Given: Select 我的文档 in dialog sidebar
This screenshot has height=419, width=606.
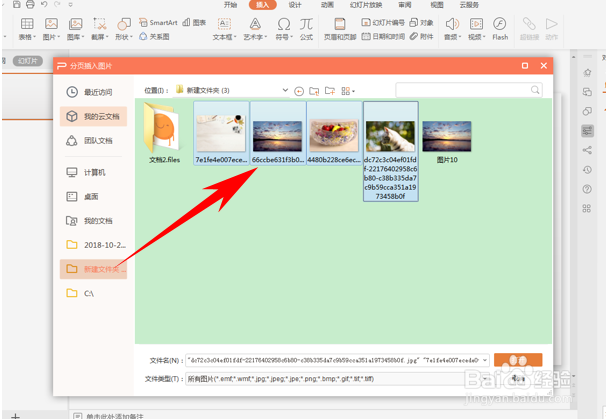Looking at the screenshot, I should (x=93, y=221).
